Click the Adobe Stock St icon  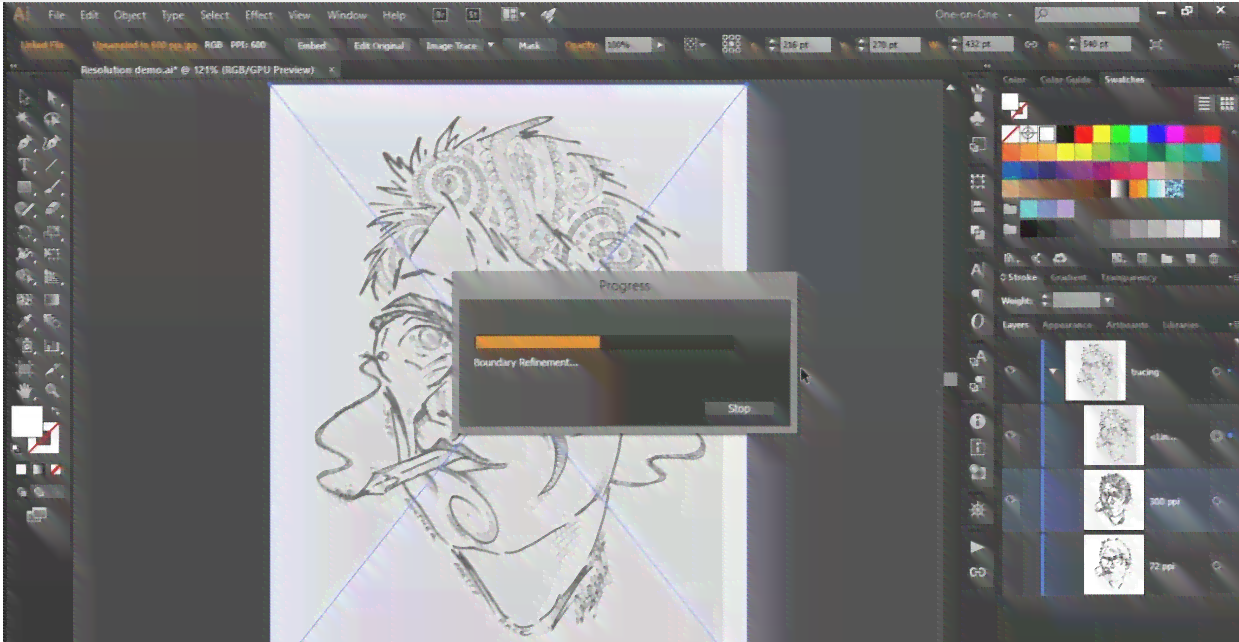click(473, 15)
